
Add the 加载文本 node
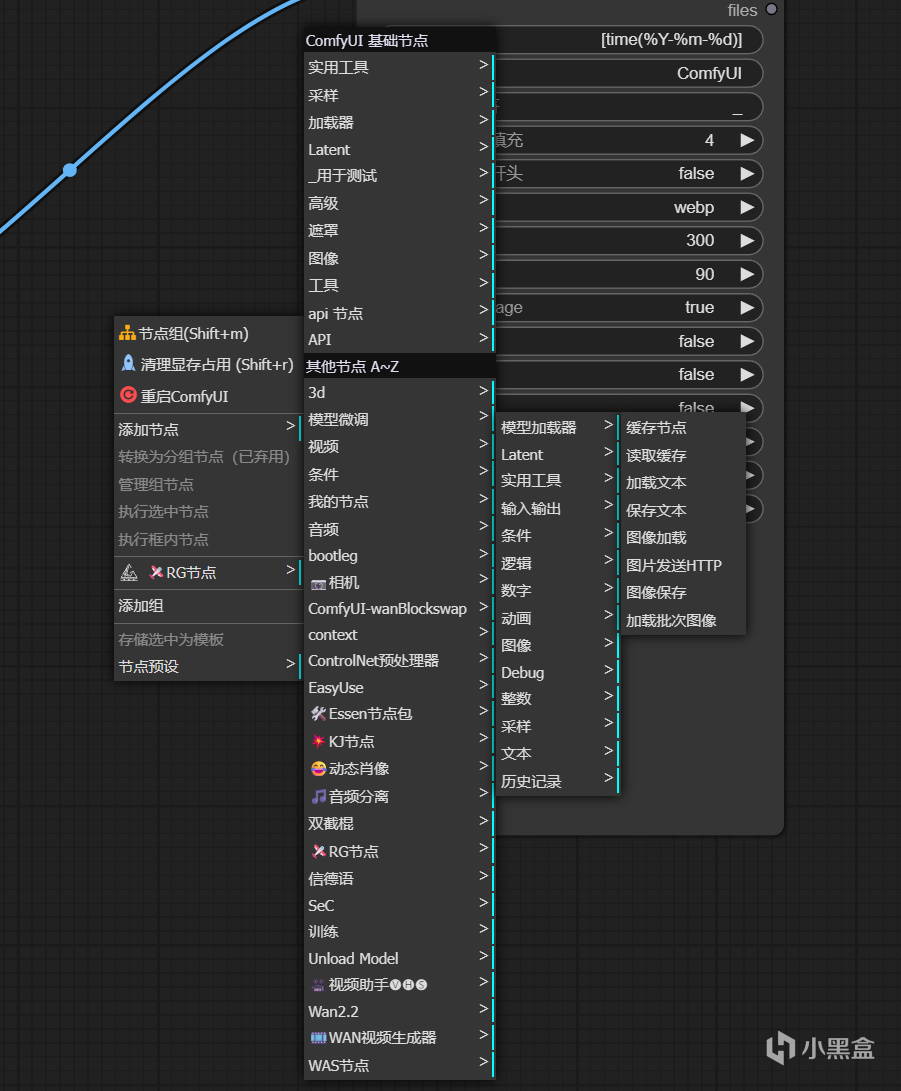pyautogui.click(x=683, y=482)
